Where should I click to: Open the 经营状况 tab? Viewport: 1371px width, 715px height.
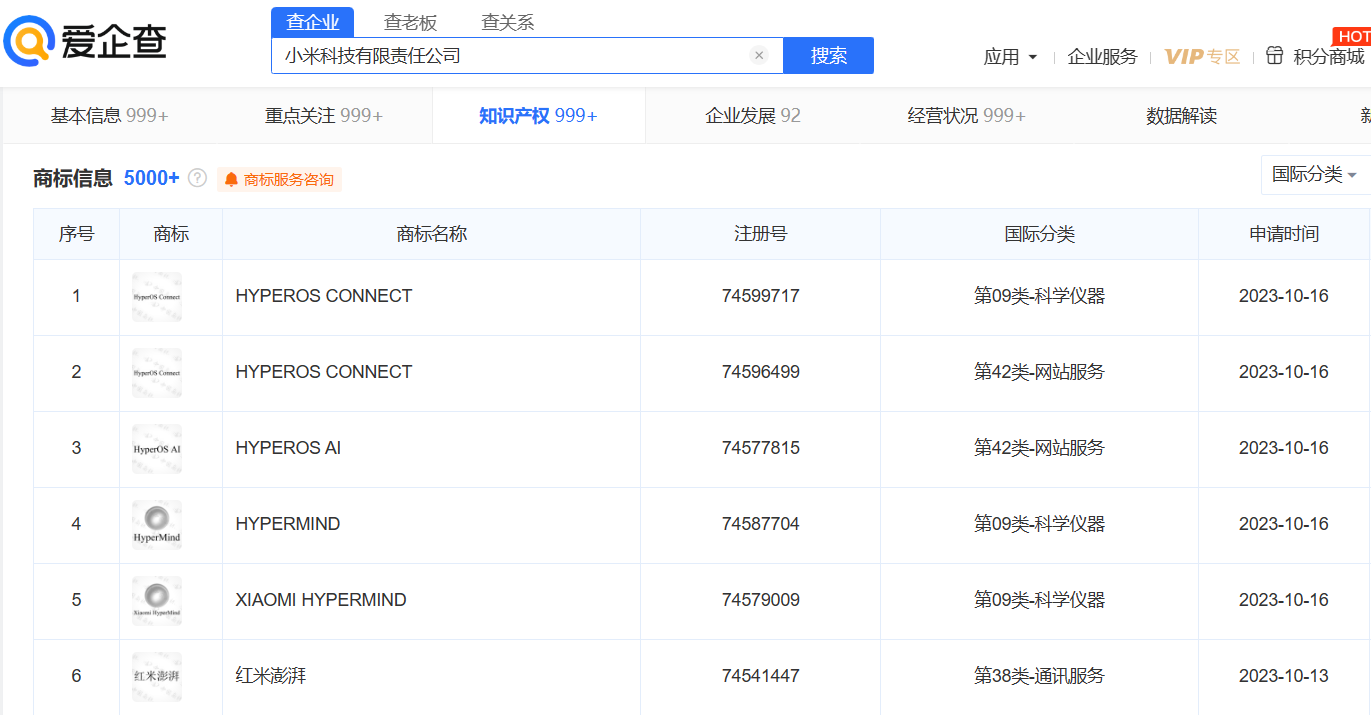coord(966,116)
